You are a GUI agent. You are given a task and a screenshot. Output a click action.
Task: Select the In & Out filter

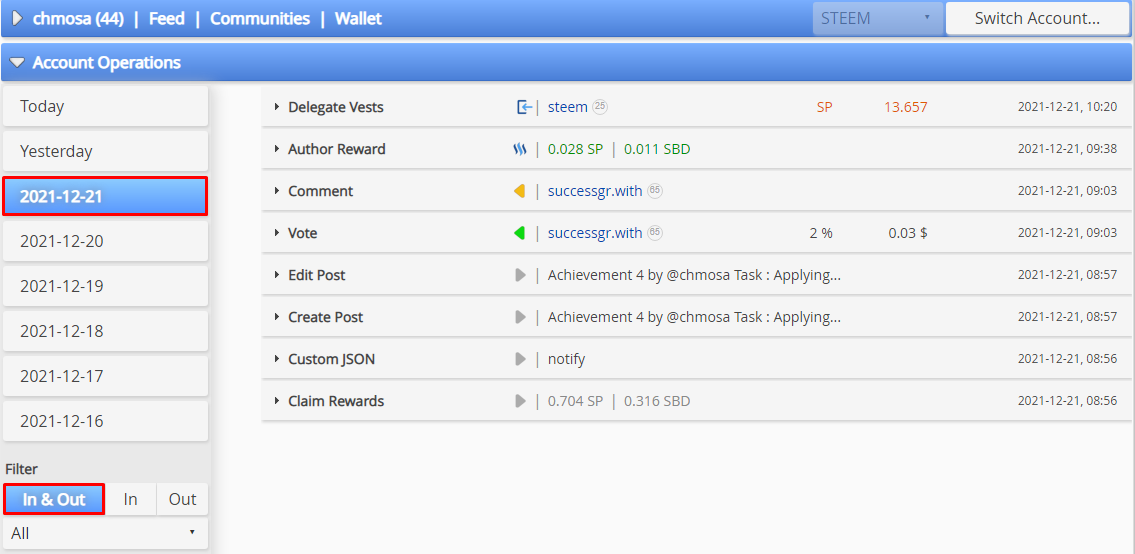pos(54,500)
